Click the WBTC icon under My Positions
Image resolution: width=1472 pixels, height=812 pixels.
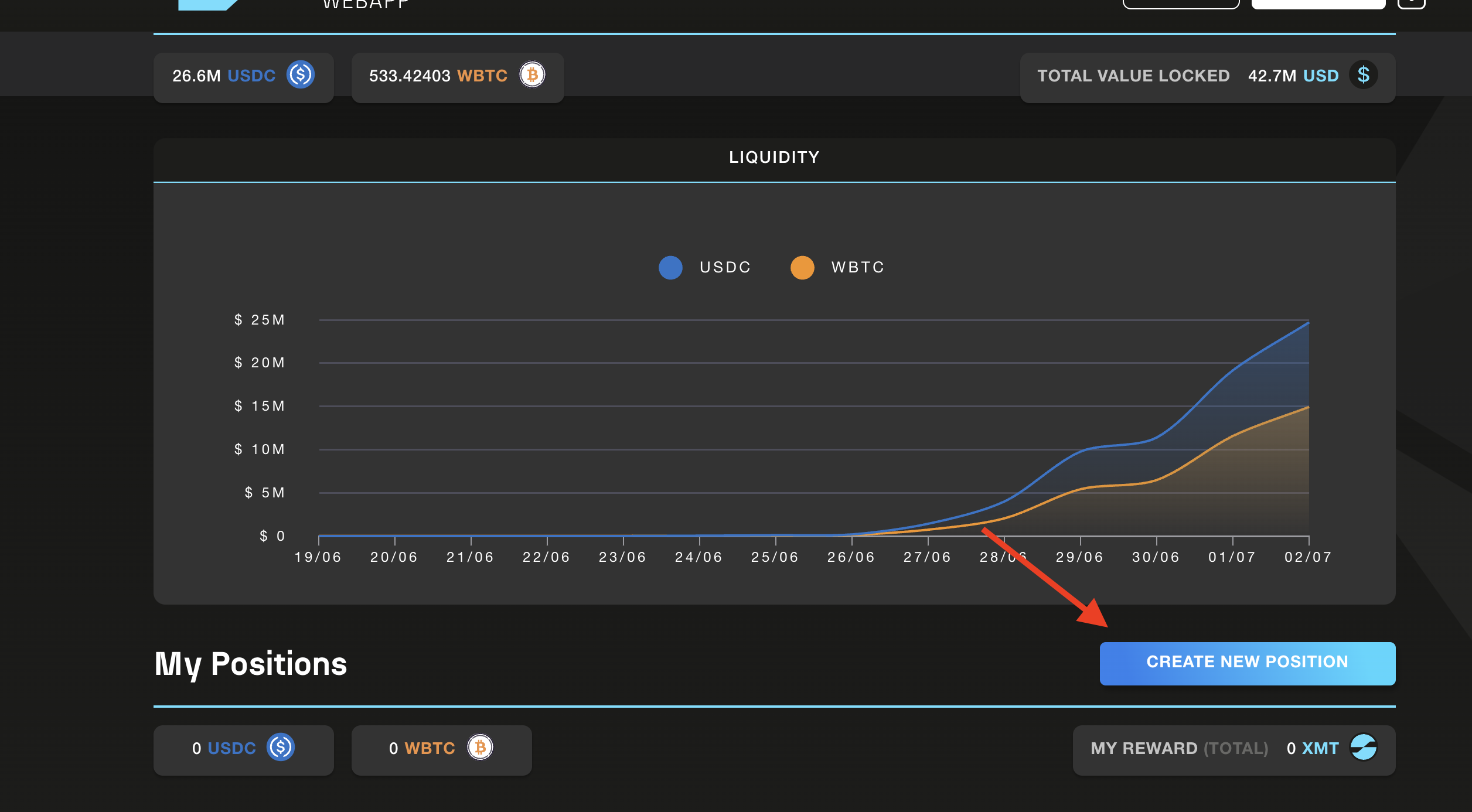point(480,748)
